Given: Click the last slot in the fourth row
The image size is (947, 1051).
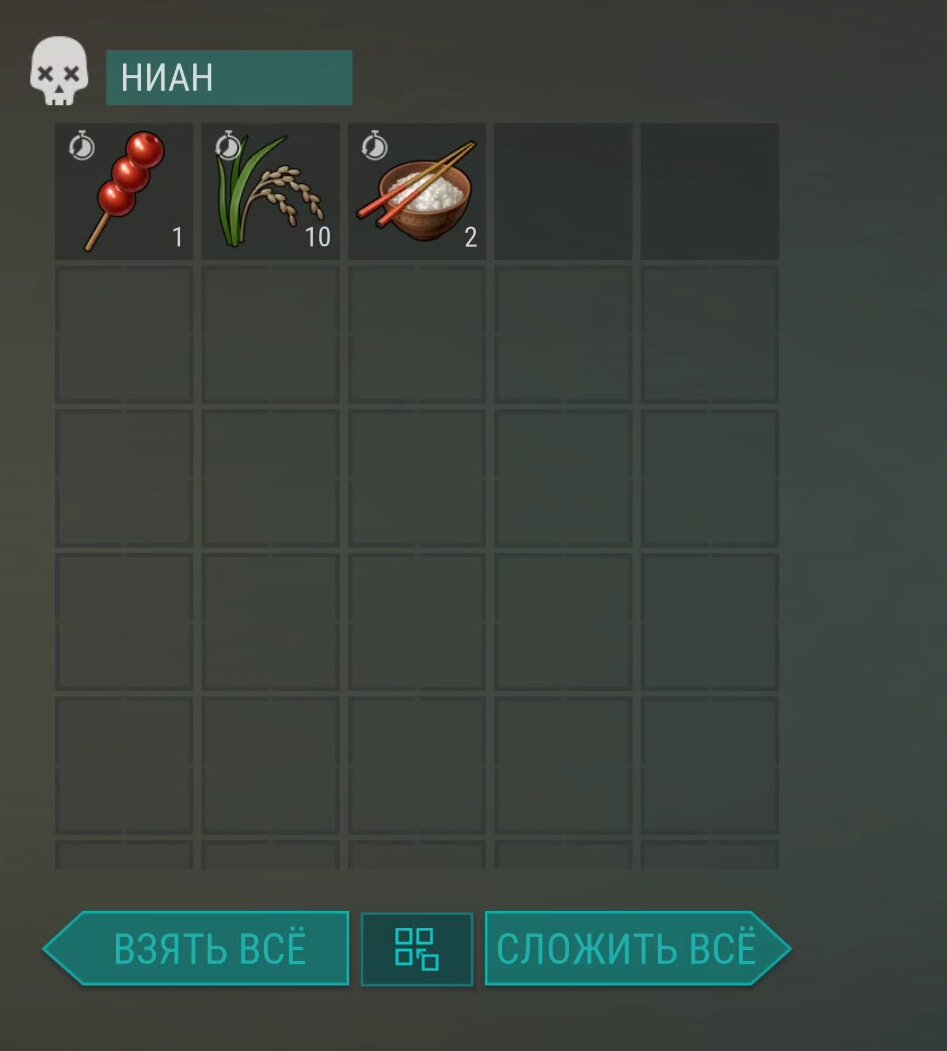Looking at the screenshot, I should (x=710, y=621).
